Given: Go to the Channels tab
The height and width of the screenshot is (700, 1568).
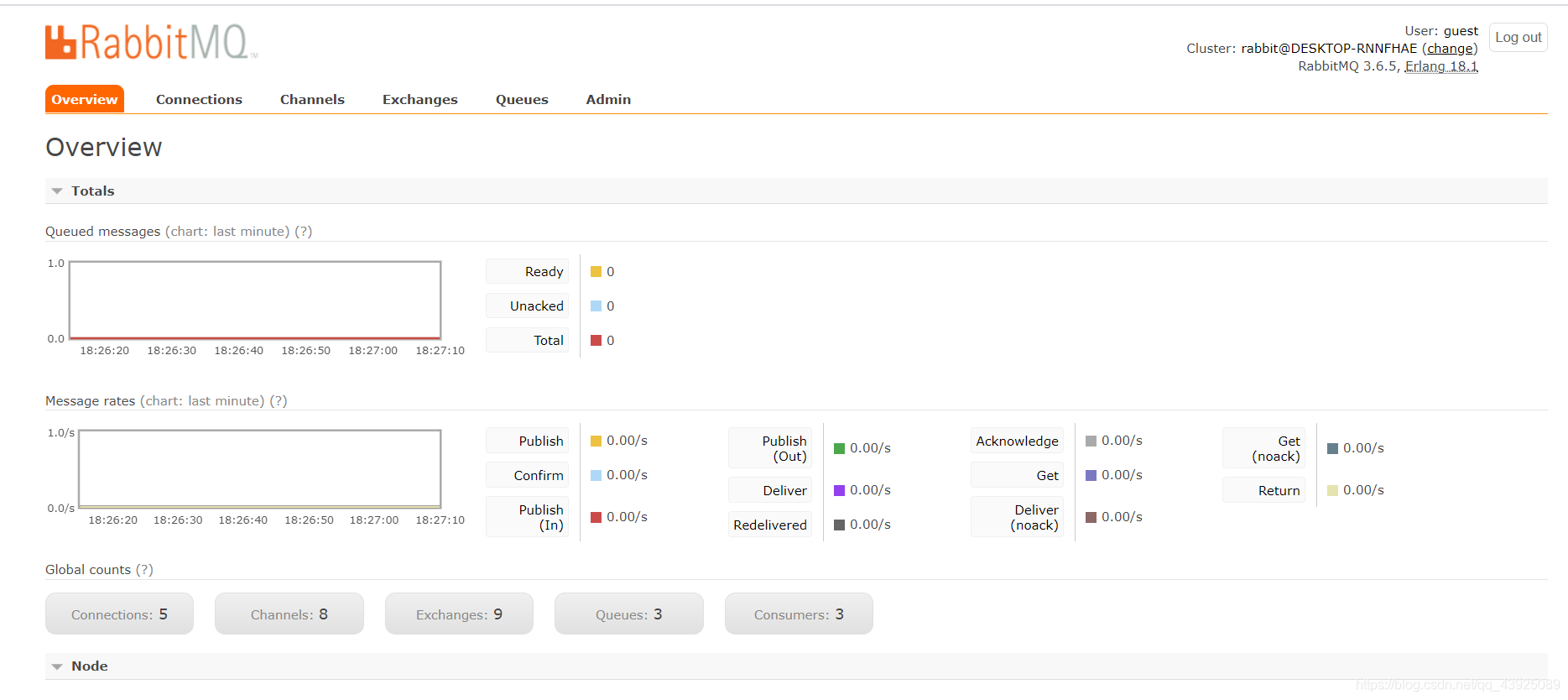Looking at the screenshot, I should tap(312, 99).
